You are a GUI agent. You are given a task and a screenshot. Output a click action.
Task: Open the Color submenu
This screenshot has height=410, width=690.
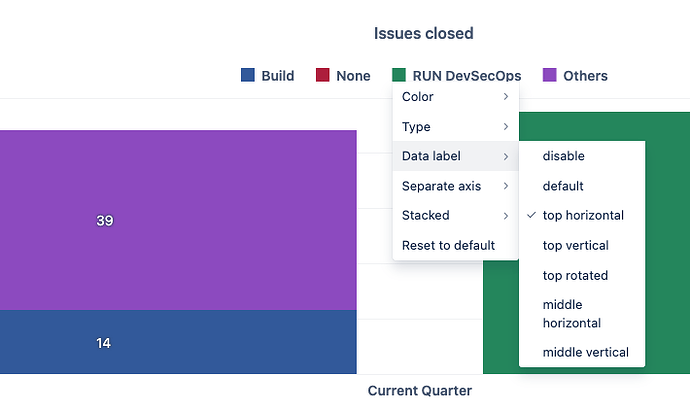point(455,97)
